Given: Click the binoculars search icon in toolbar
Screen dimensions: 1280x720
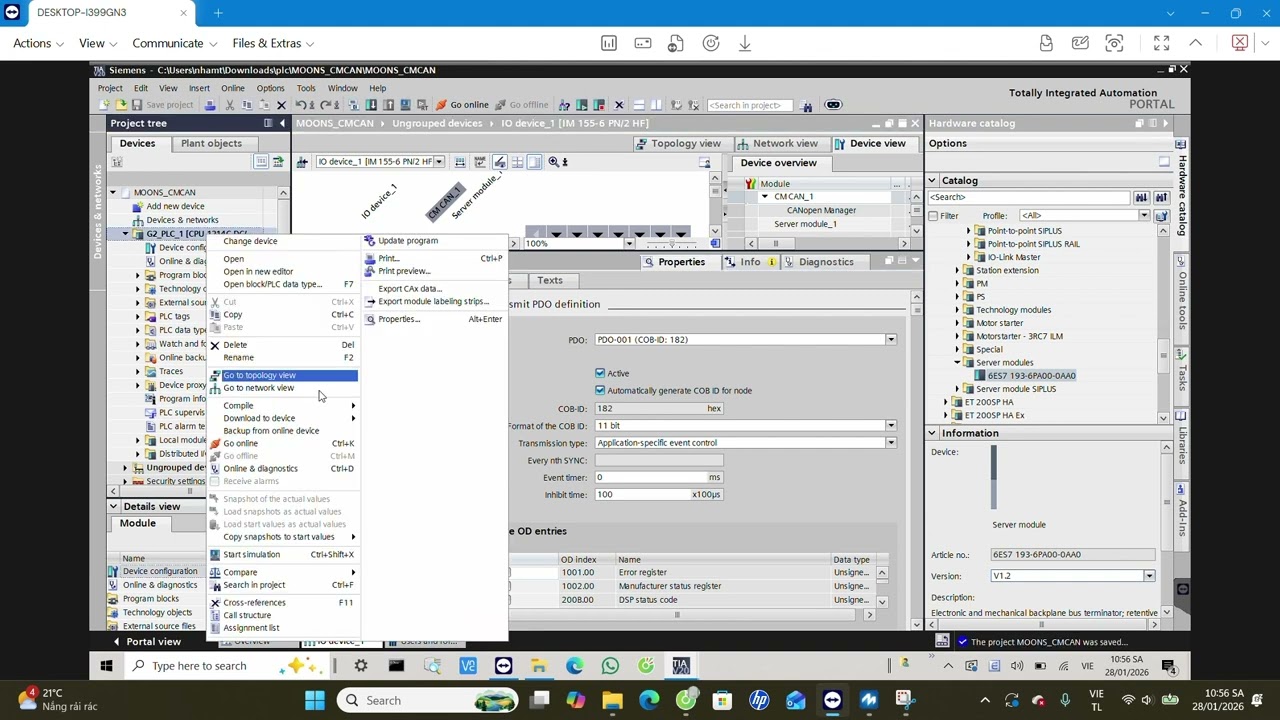Looking at the screenshot, I should pos(806,105).
